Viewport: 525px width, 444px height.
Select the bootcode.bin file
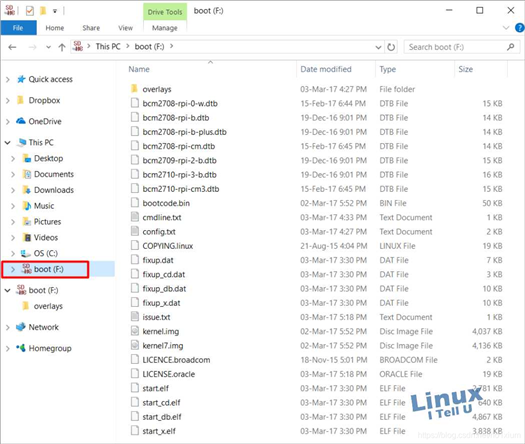(166, 203)
